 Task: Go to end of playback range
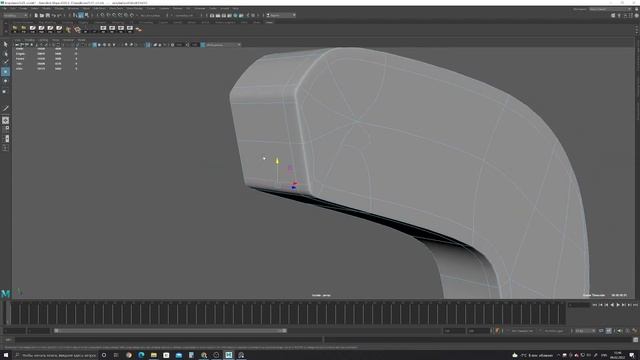point(635,305)
